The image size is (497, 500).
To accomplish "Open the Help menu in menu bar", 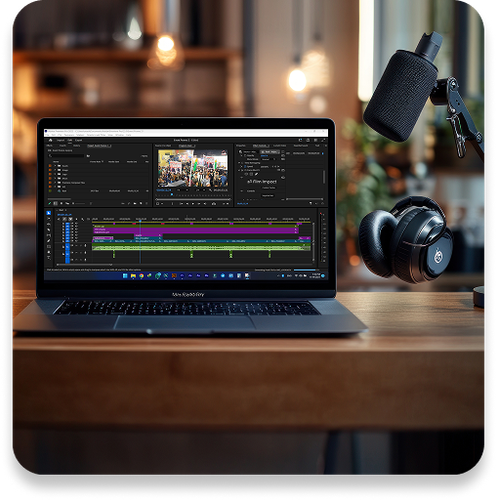I will (x=128, y=135).
